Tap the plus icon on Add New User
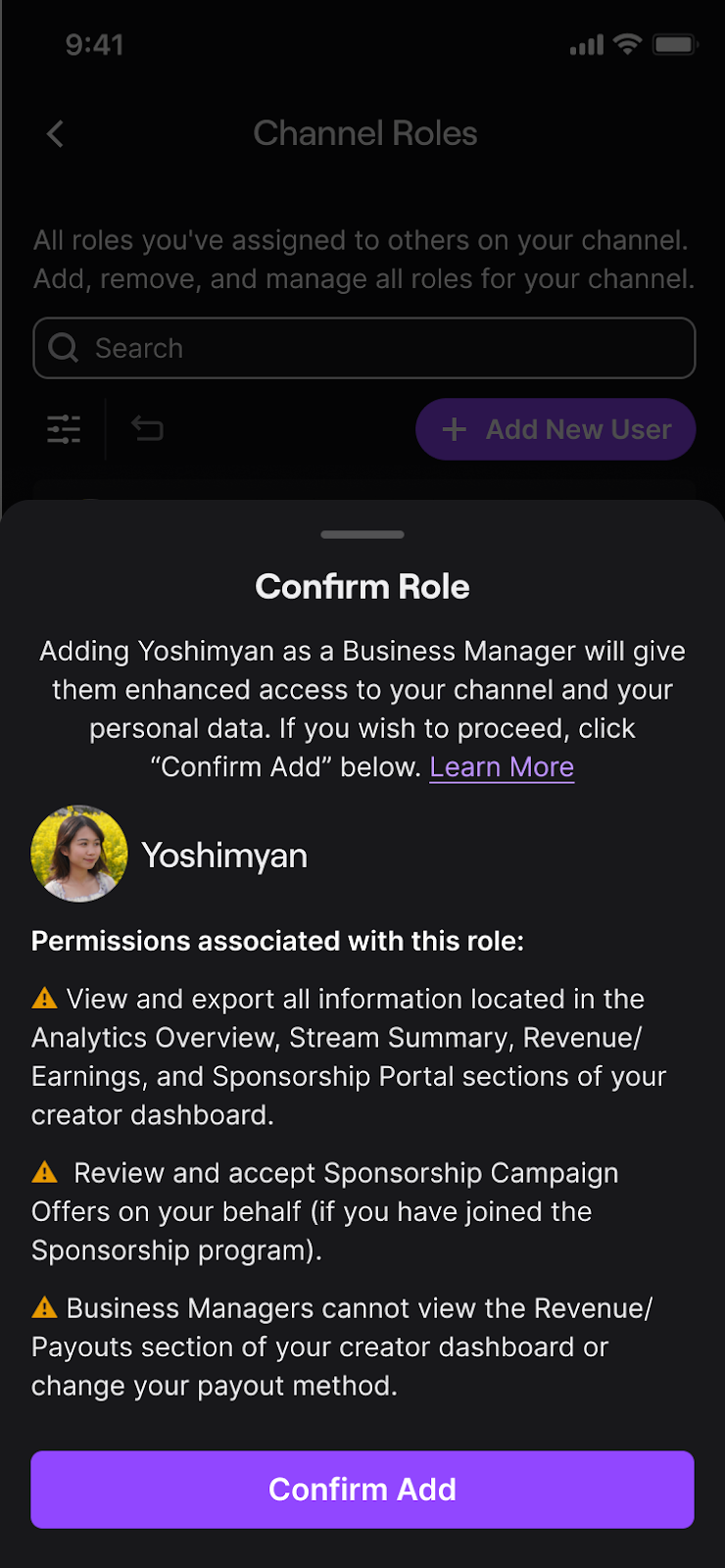Viewport: 725px width, 1568px height. pos(454,429)
